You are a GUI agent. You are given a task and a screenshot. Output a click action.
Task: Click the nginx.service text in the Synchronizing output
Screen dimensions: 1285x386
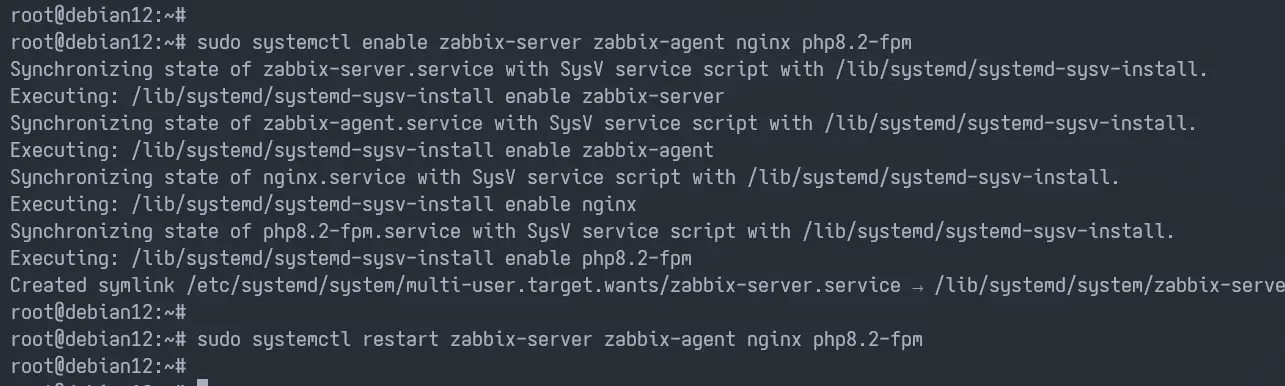[334, 178]
